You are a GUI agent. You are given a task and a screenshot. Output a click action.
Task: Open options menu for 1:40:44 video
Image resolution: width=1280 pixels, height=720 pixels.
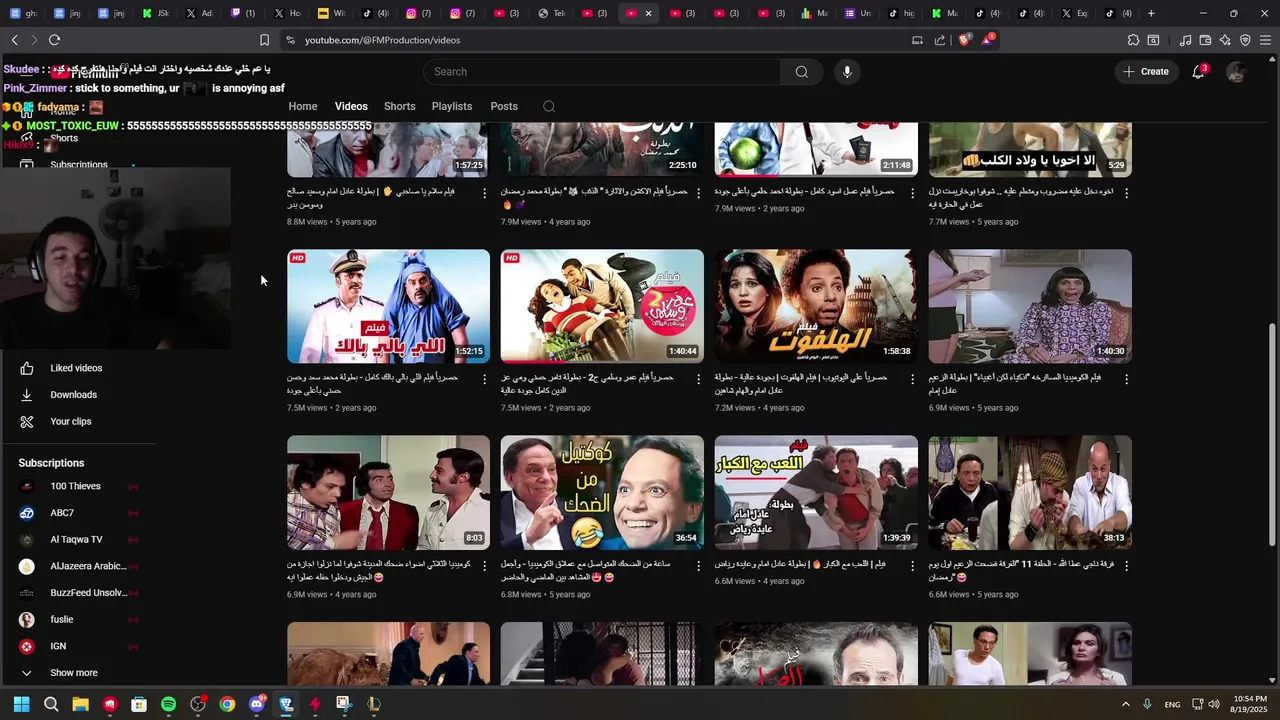coord(699,379)
